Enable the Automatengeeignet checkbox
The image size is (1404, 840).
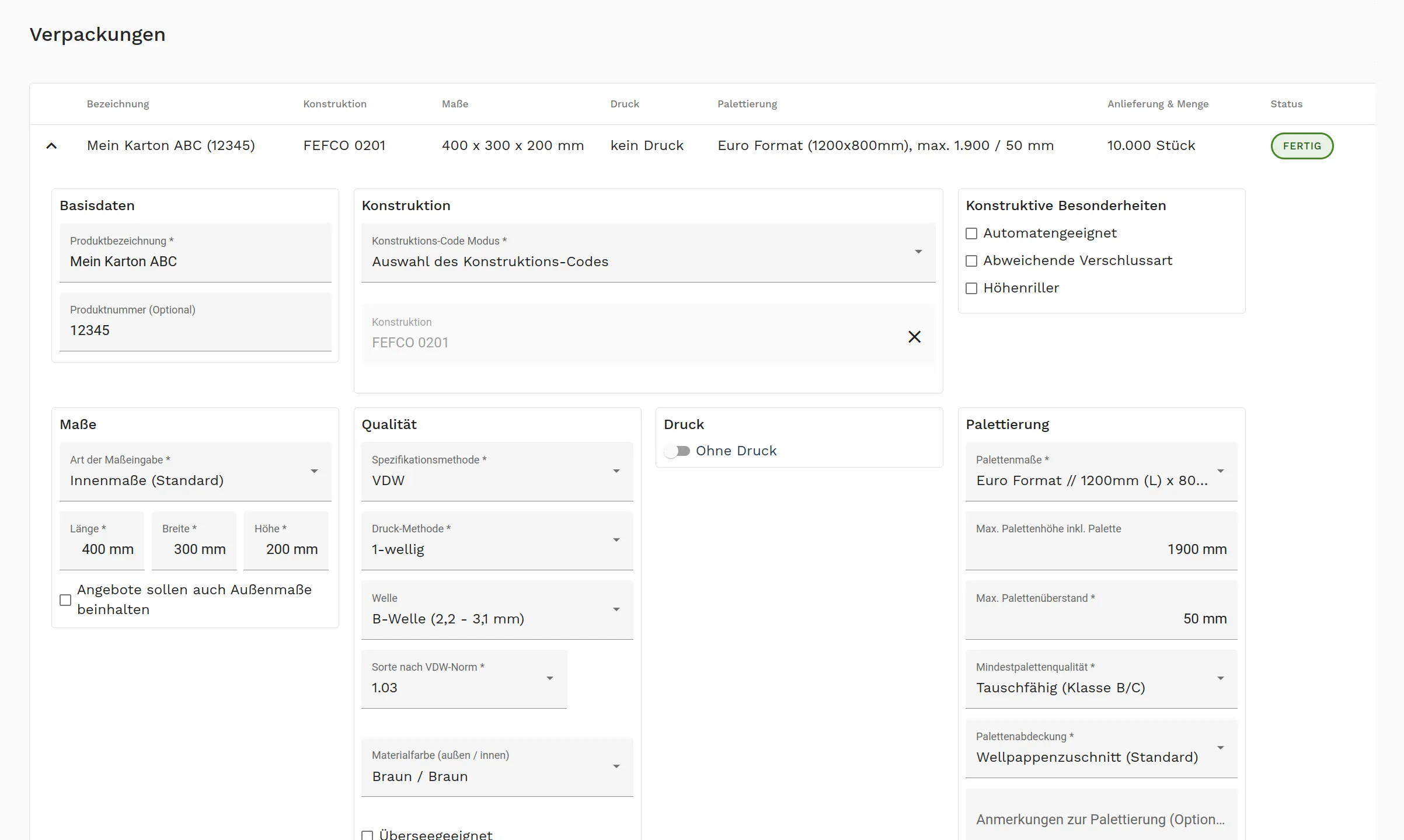point(971,233)
